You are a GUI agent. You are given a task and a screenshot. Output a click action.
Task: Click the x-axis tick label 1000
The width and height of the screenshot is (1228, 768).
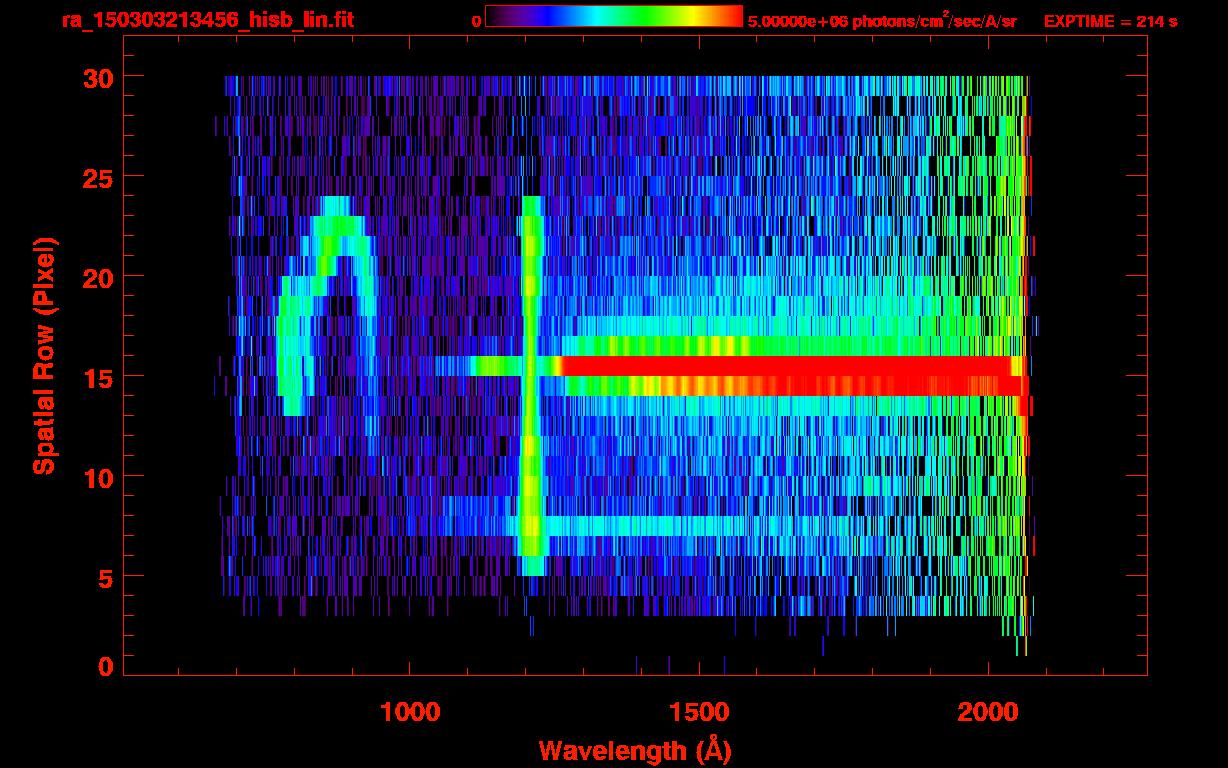(410, 711)
